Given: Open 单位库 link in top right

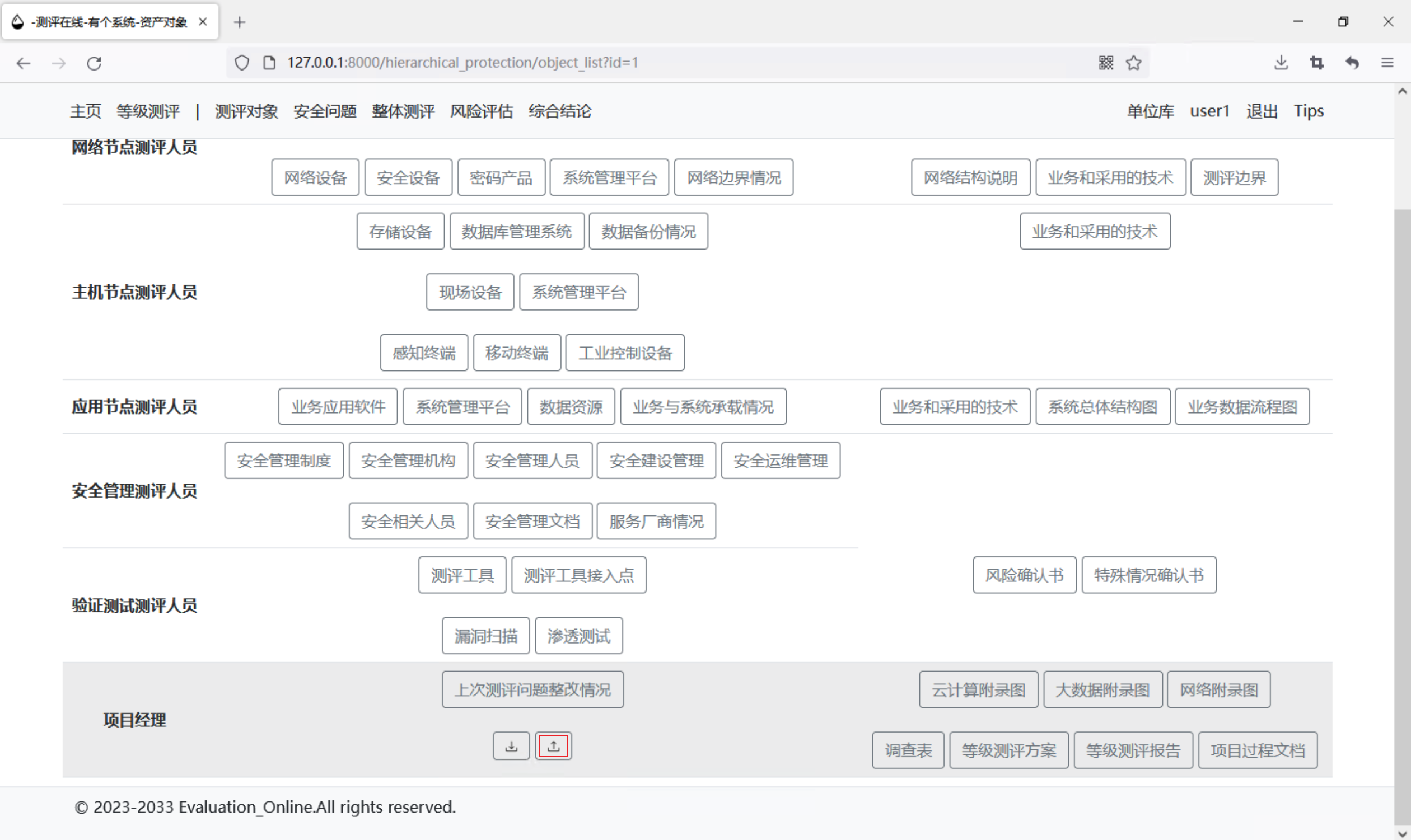Looking at the screenshot, I should click(x=1151, y=111).
